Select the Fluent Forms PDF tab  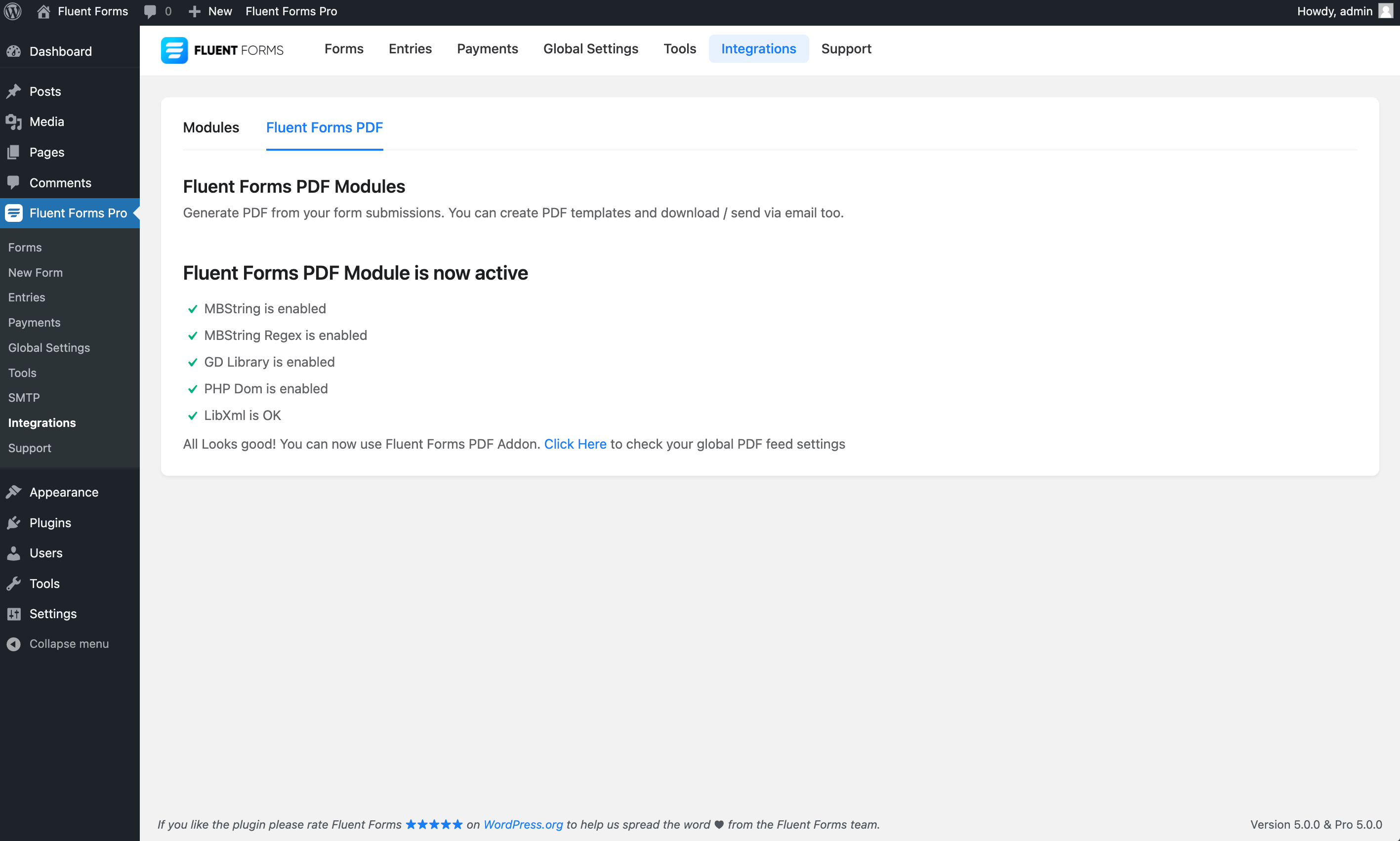click(325, 127)
